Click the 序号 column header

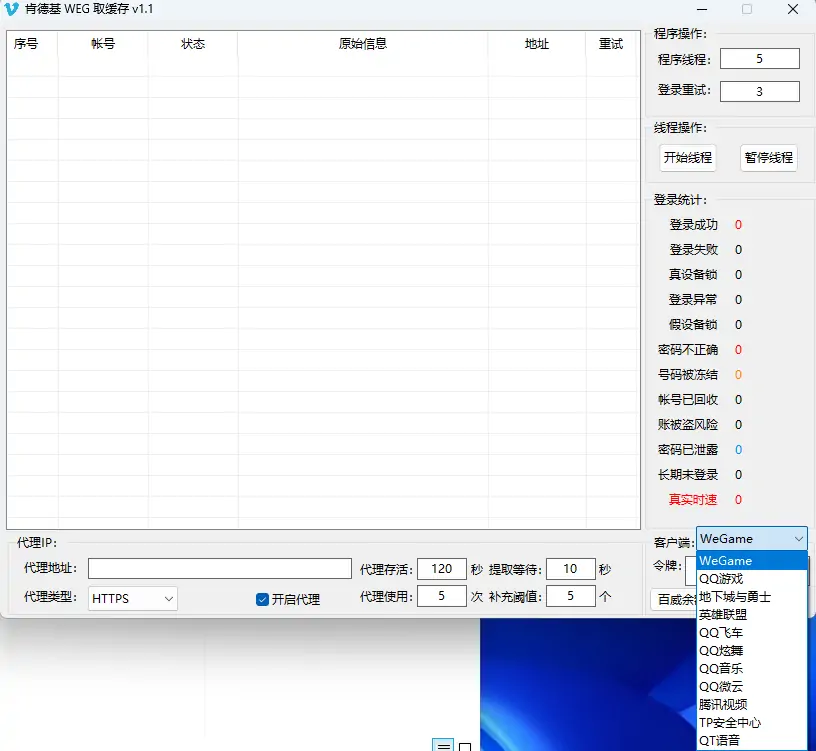pos(32,44)
